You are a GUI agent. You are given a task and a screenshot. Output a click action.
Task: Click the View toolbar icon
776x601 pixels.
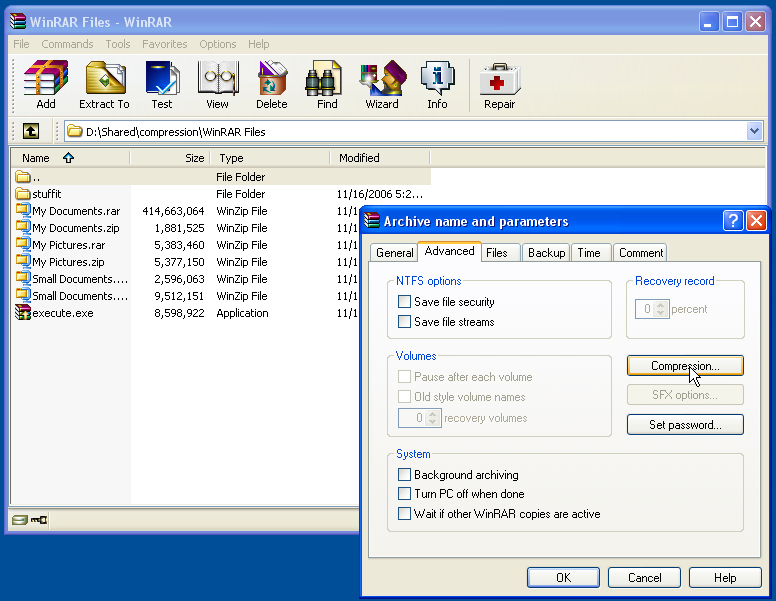coord(217,84)
